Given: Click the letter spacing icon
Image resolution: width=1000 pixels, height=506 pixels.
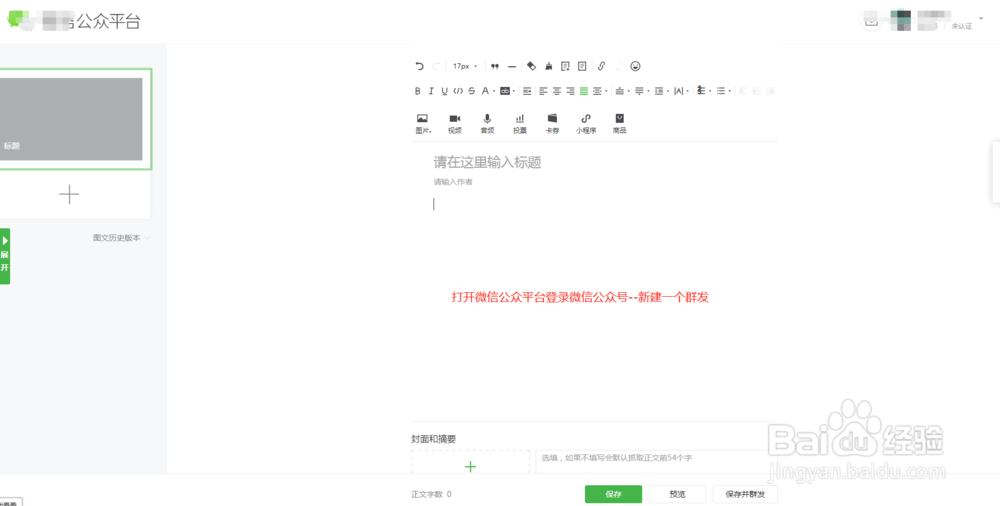Looking at the screenshot, I should click(x=679, y=91).
